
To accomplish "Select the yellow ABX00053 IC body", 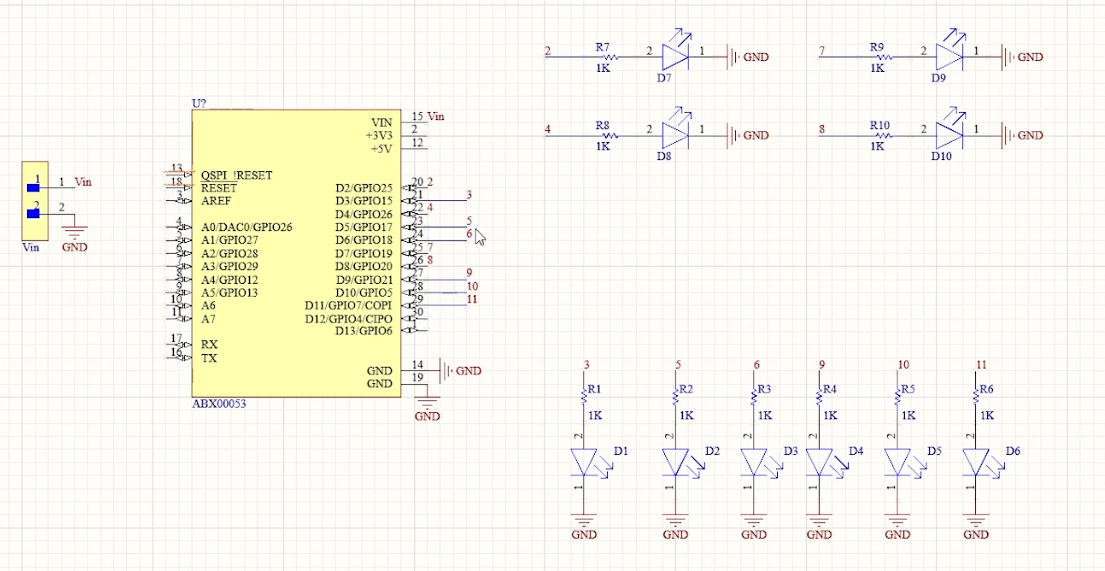I will tap(296, 253).
